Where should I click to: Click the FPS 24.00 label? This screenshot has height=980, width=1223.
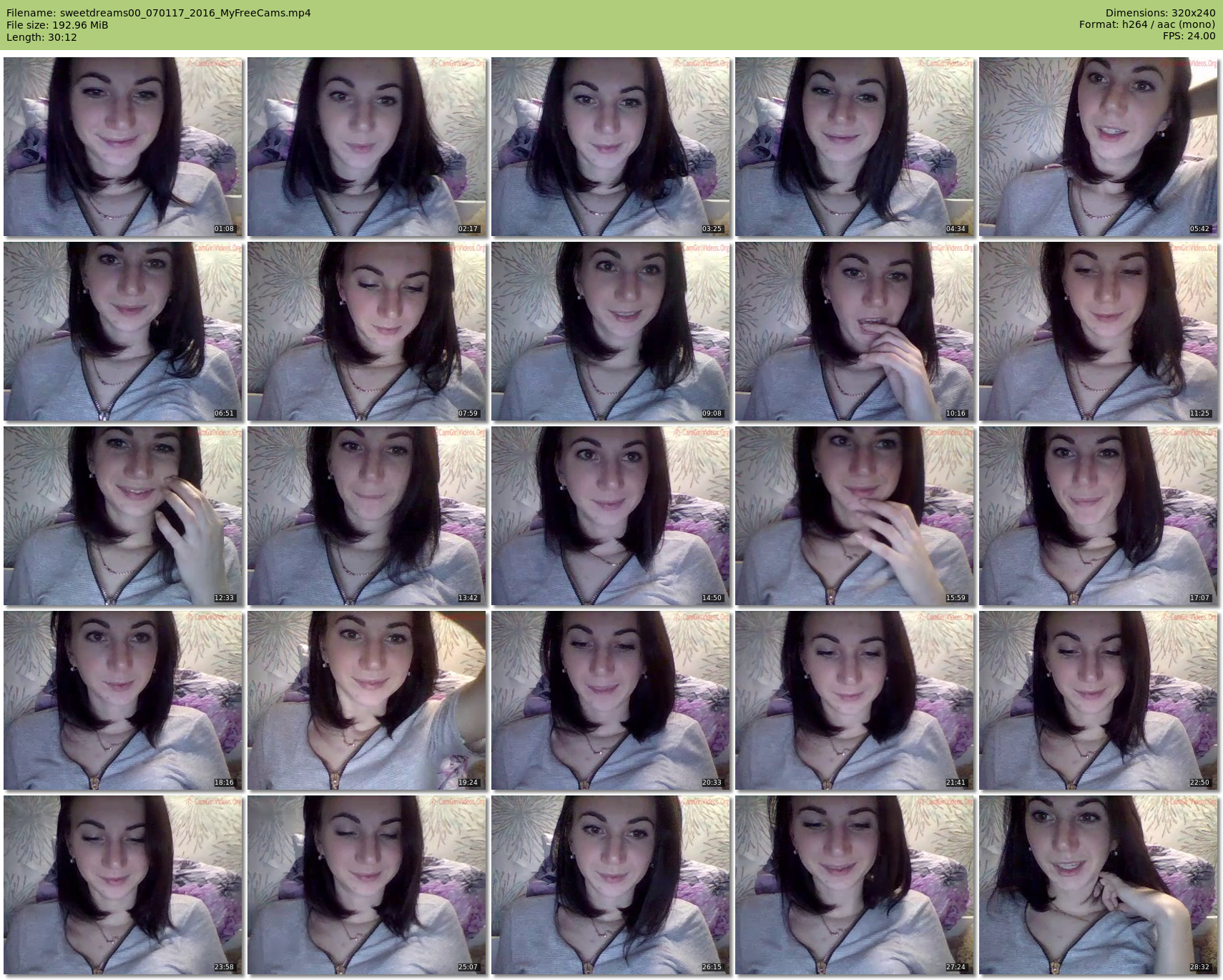(1189, 36)
